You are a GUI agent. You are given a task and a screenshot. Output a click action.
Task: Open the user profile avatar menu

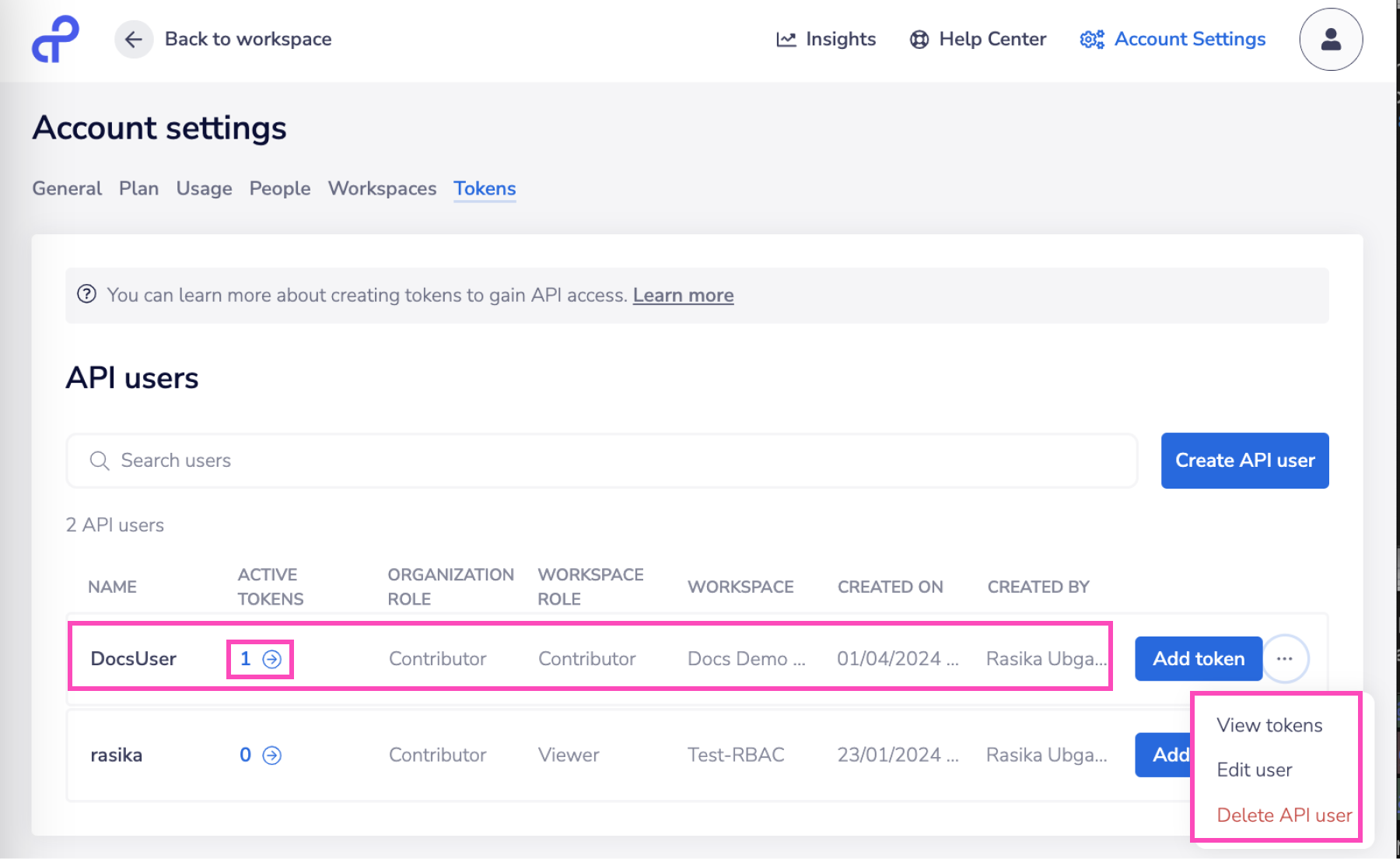point(1330,39)
